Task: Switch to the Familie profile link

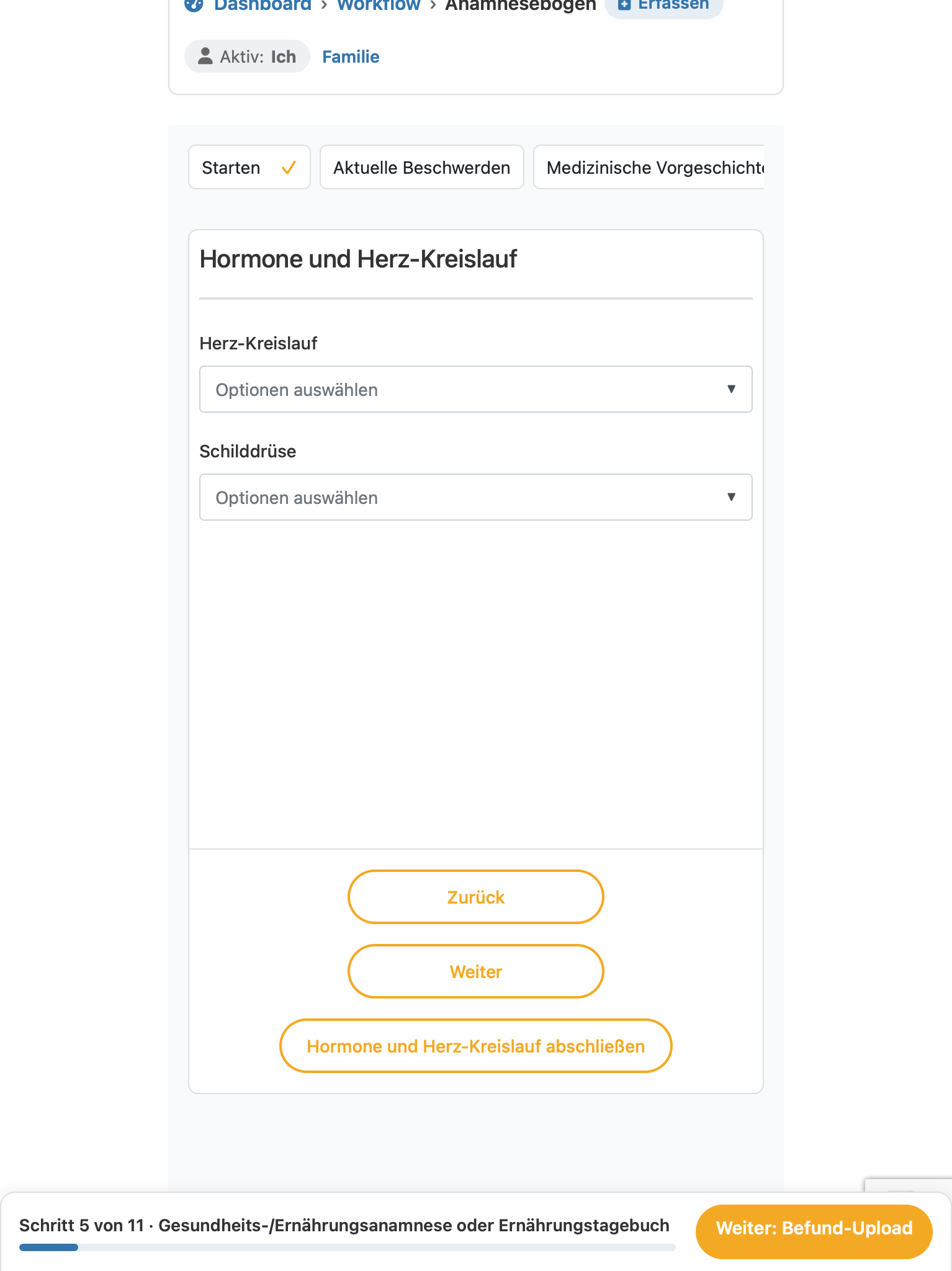Action: click(x=351, y=56)
